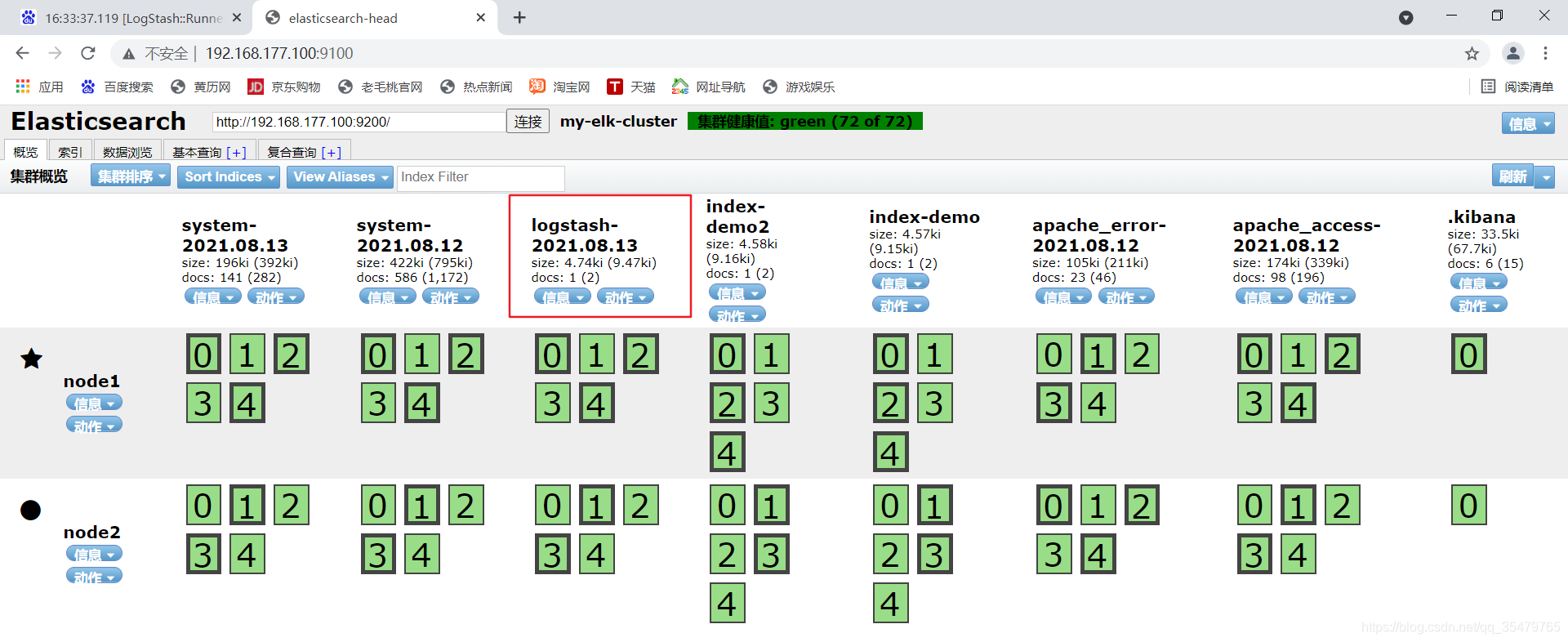Screen dimensions: 1568x642
Task: Switch to the 概览 tab
Action: [x=25, y=152]
